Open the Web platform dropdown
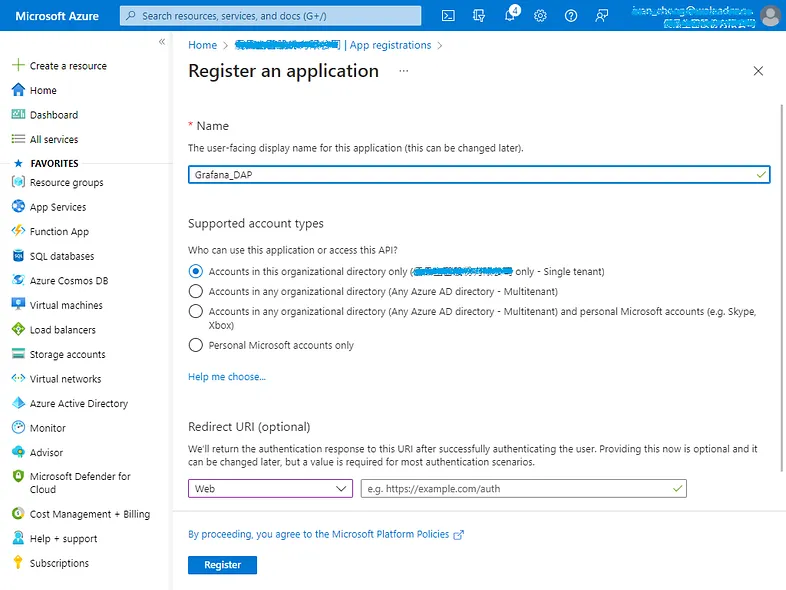The width and height of the screenshot is (786, 590). click(x=271, y=488)
